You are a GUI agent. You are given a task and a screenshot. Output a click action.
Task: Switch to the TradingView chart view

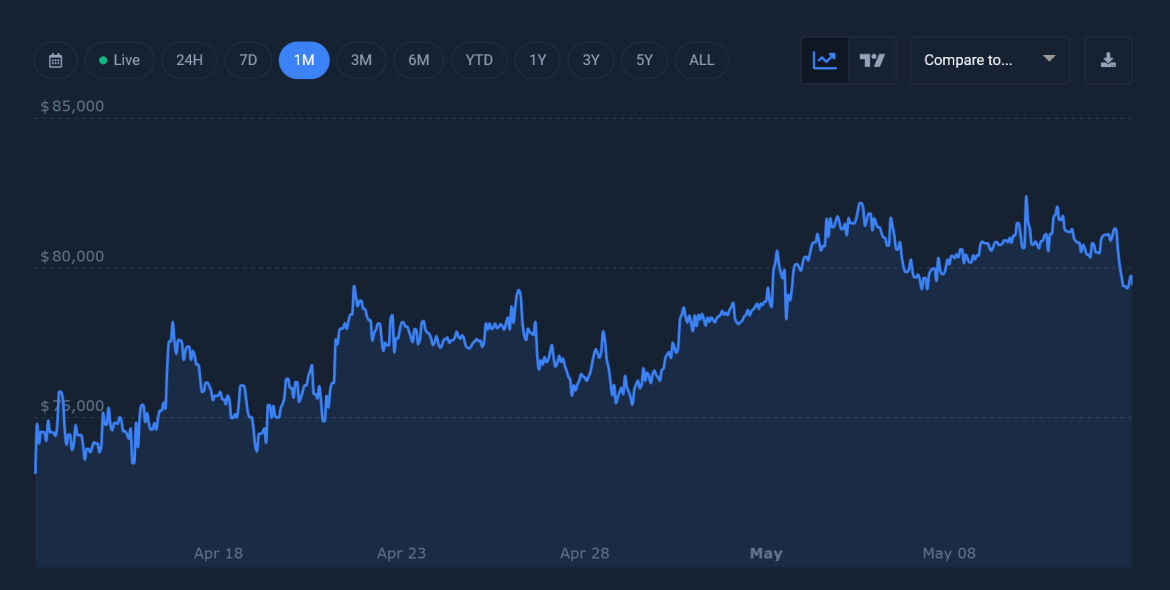pos(872,60)
